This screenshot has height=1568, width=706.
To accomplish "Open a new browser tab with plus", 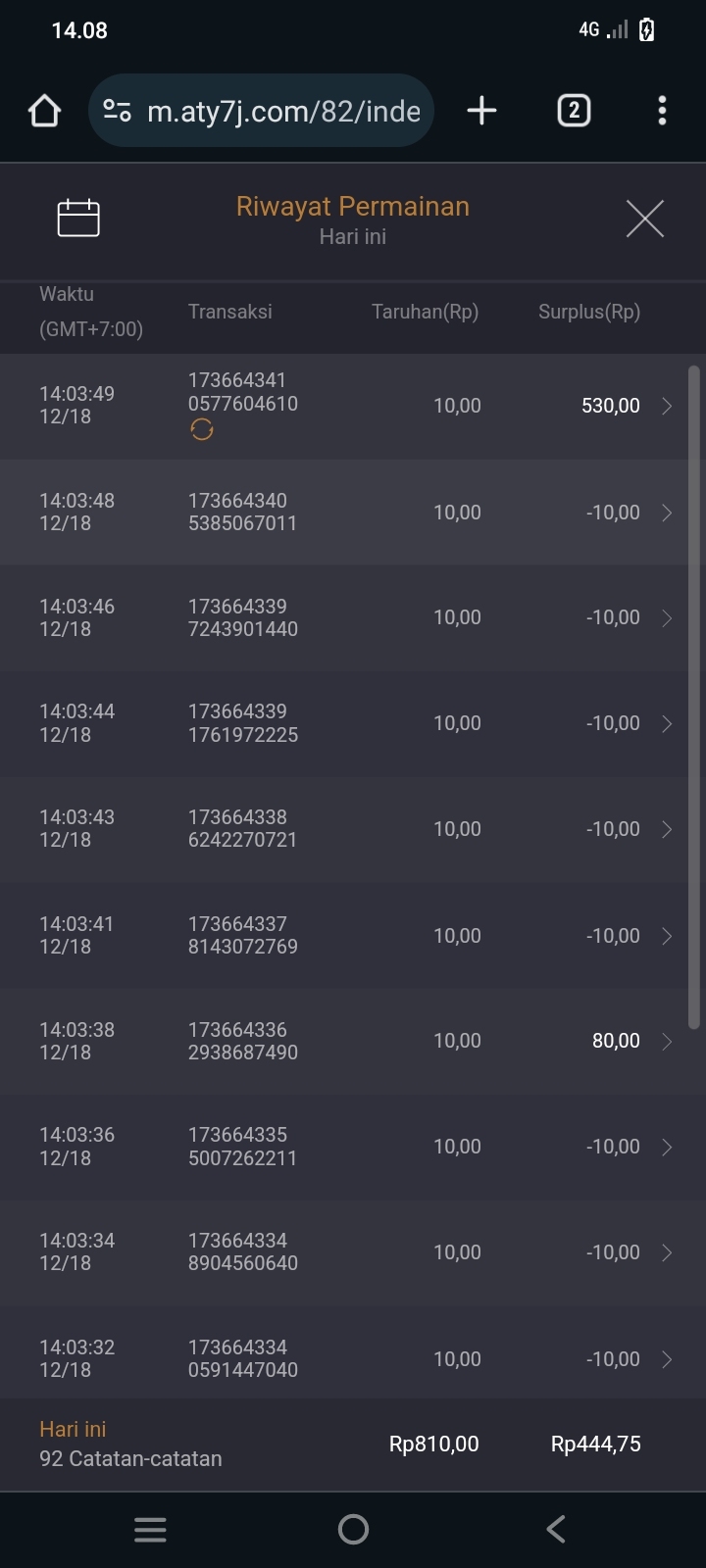I will 481,111.
